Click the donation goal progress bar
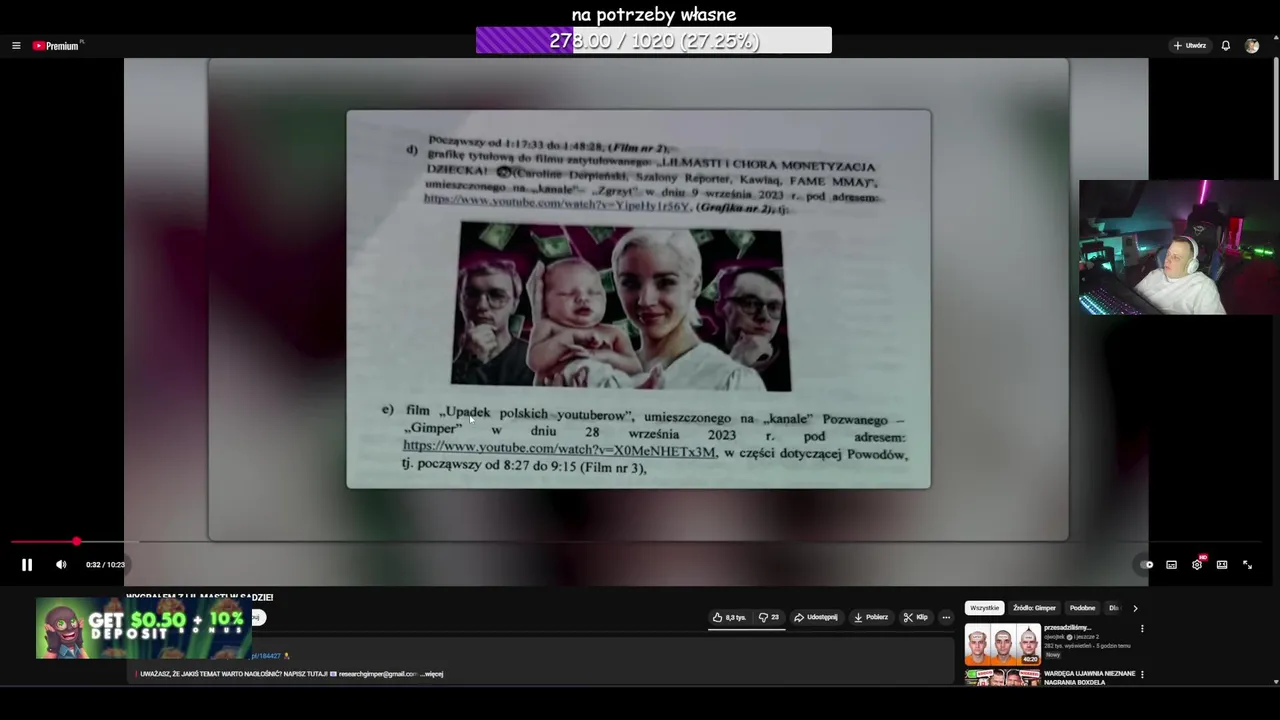The image size is (1280, 720). [654, 40]
